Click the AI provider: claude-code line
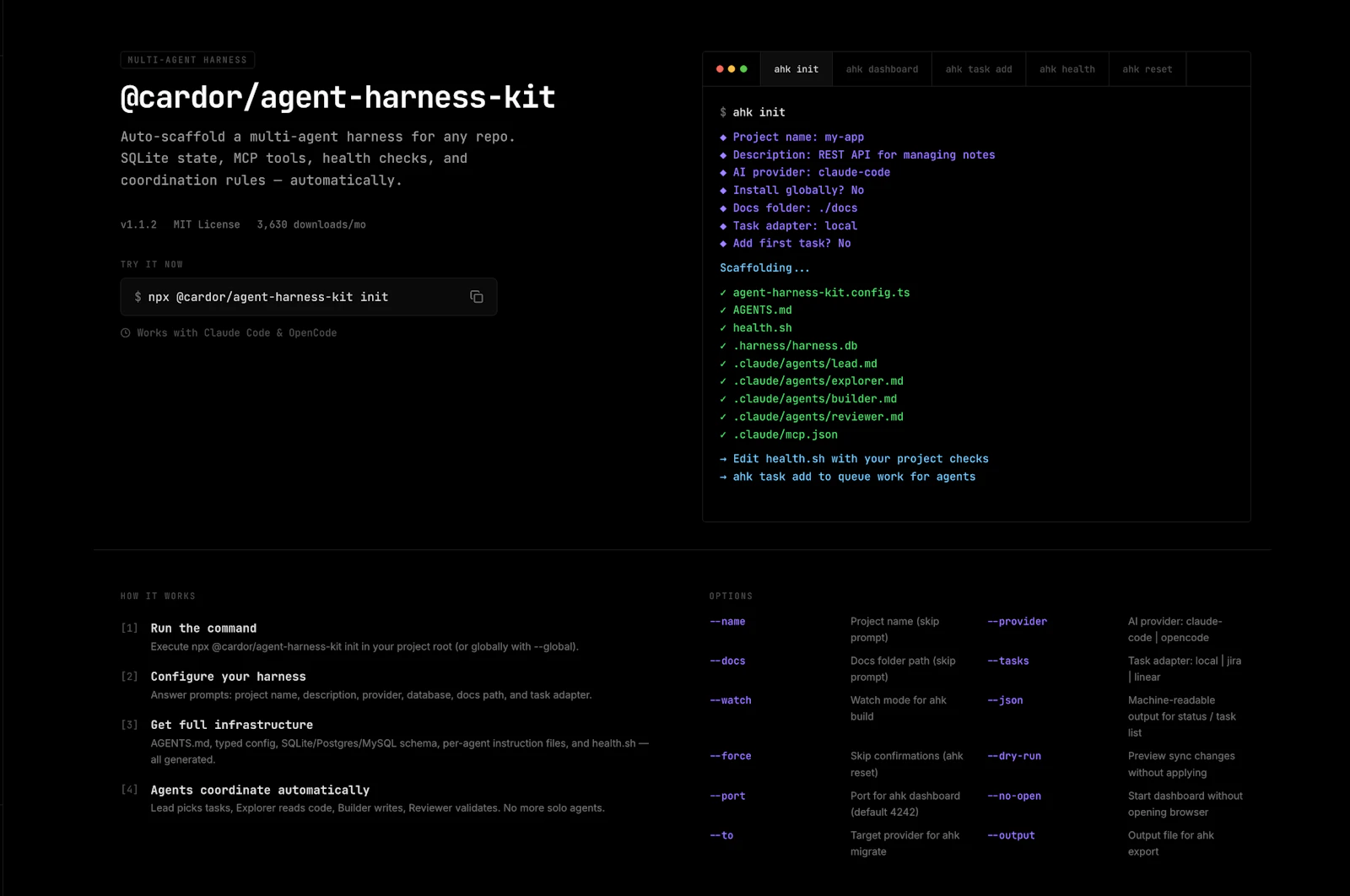The height and width of the screenshot is (896, 1350). pyautogui.click(x=805, y=172)
